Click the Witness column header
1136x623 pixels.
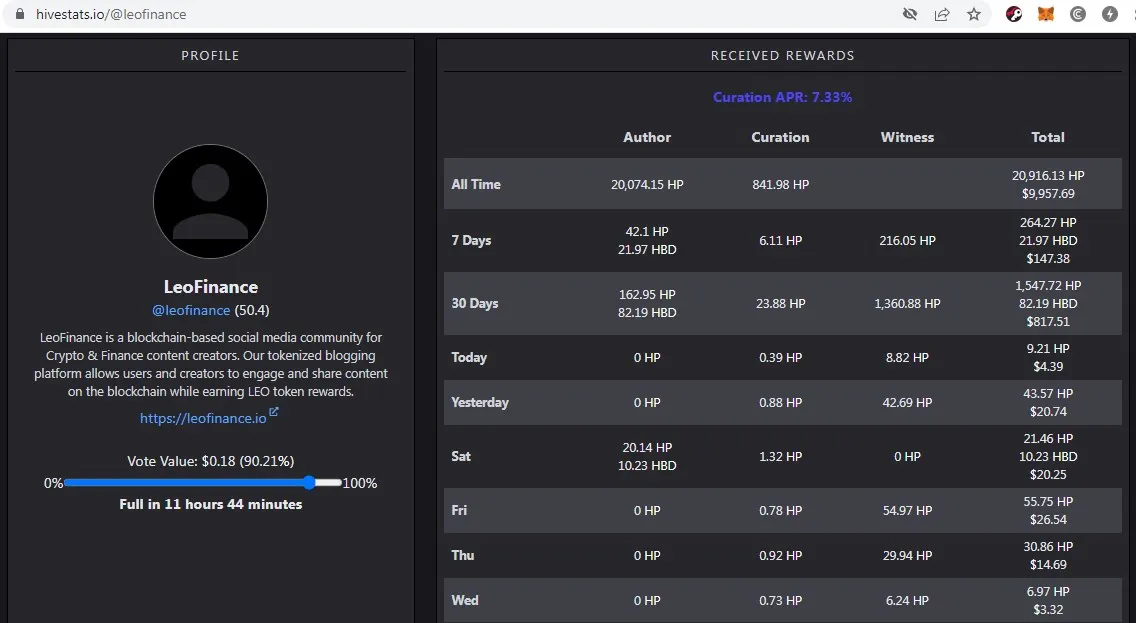coord(907,137)
